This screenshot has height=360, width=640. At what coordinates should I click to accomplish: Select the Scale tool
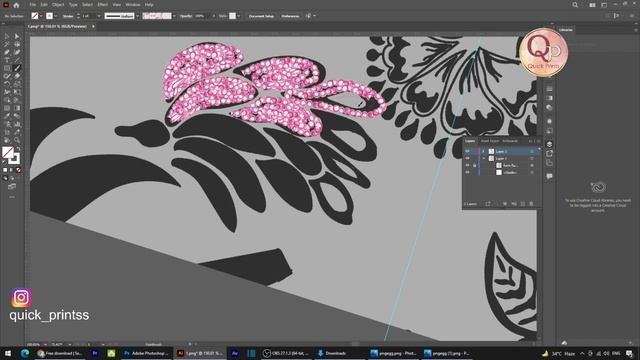point(17,84)
